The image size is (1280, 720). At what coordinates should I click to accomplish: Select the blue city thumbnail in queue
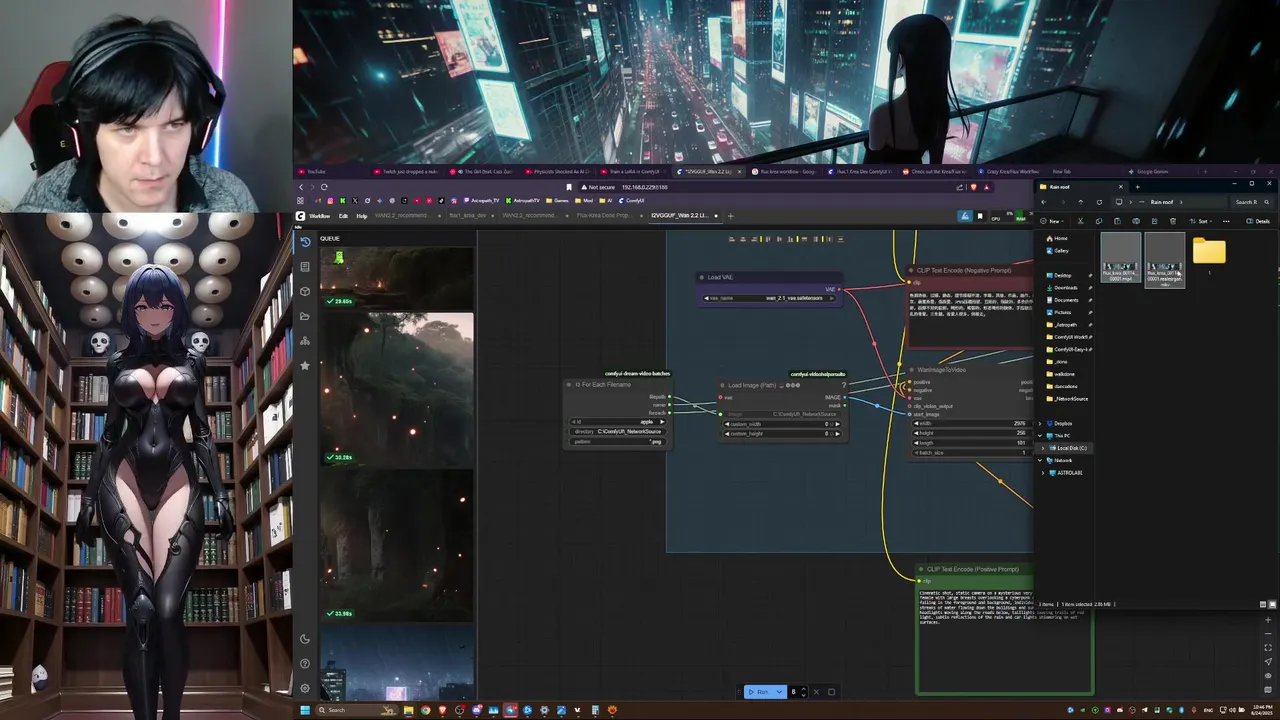(396, 665)
